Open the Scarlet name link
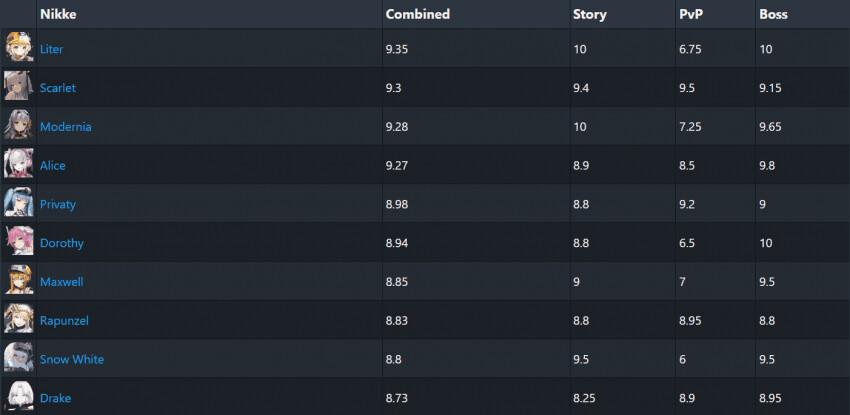The image size is (850, 415). 58,88
